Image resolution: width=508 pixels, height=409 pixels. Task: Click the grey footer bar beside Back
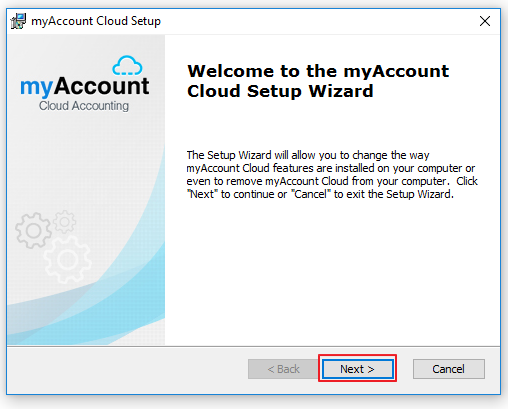[127, 369]
